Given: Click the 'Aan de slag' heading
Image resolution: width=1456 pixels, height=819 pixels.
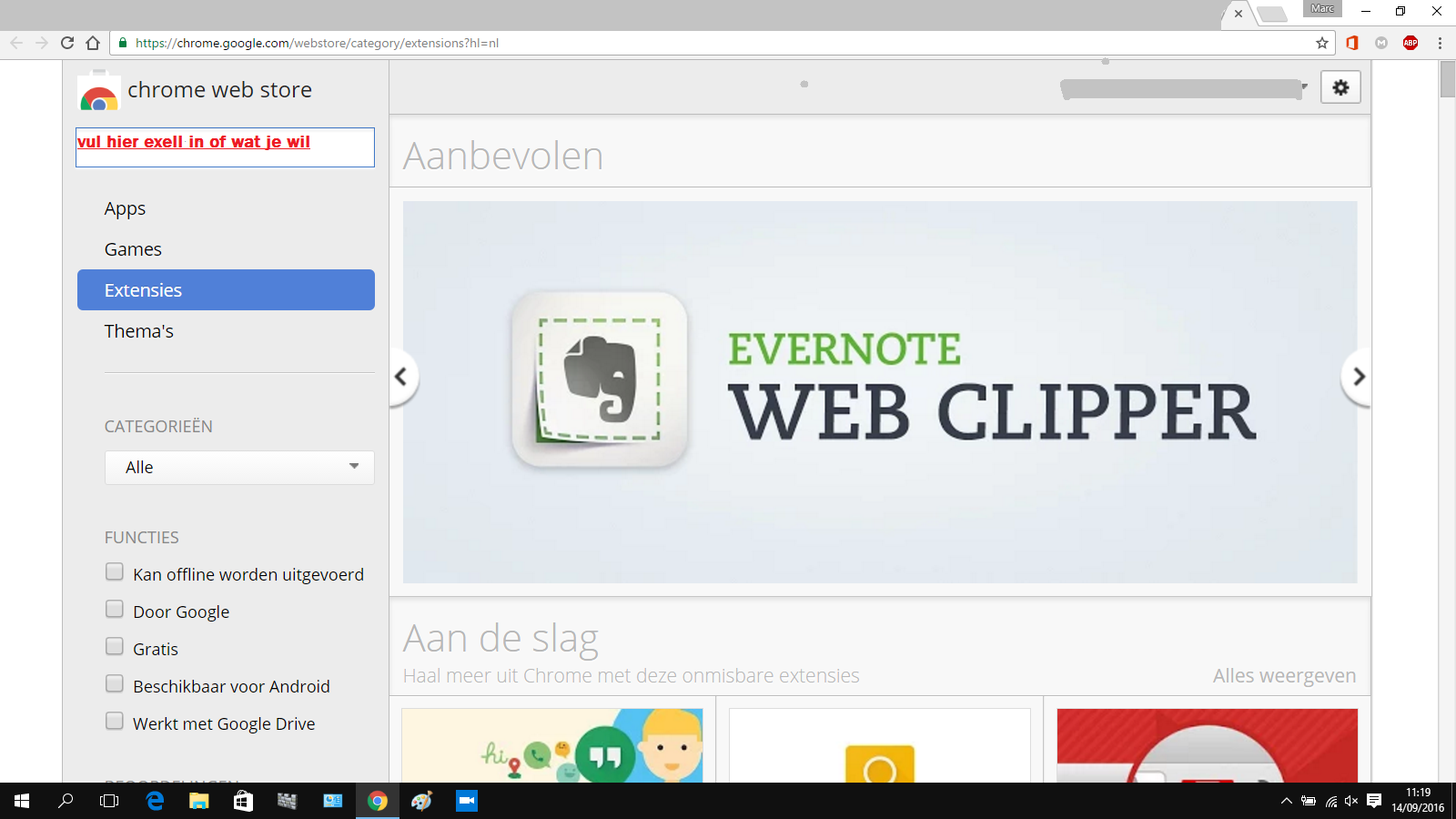Looking at the screenshot, I should (500, 639).
